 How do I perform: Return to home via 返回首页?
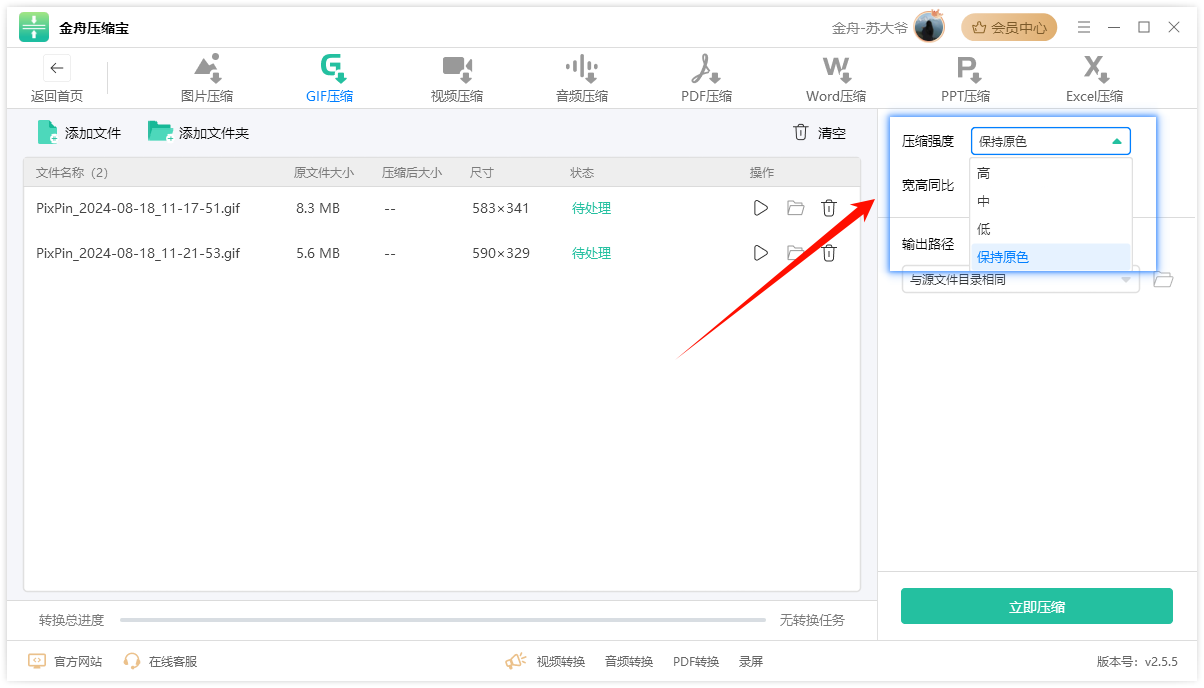(x=57, y=80)
